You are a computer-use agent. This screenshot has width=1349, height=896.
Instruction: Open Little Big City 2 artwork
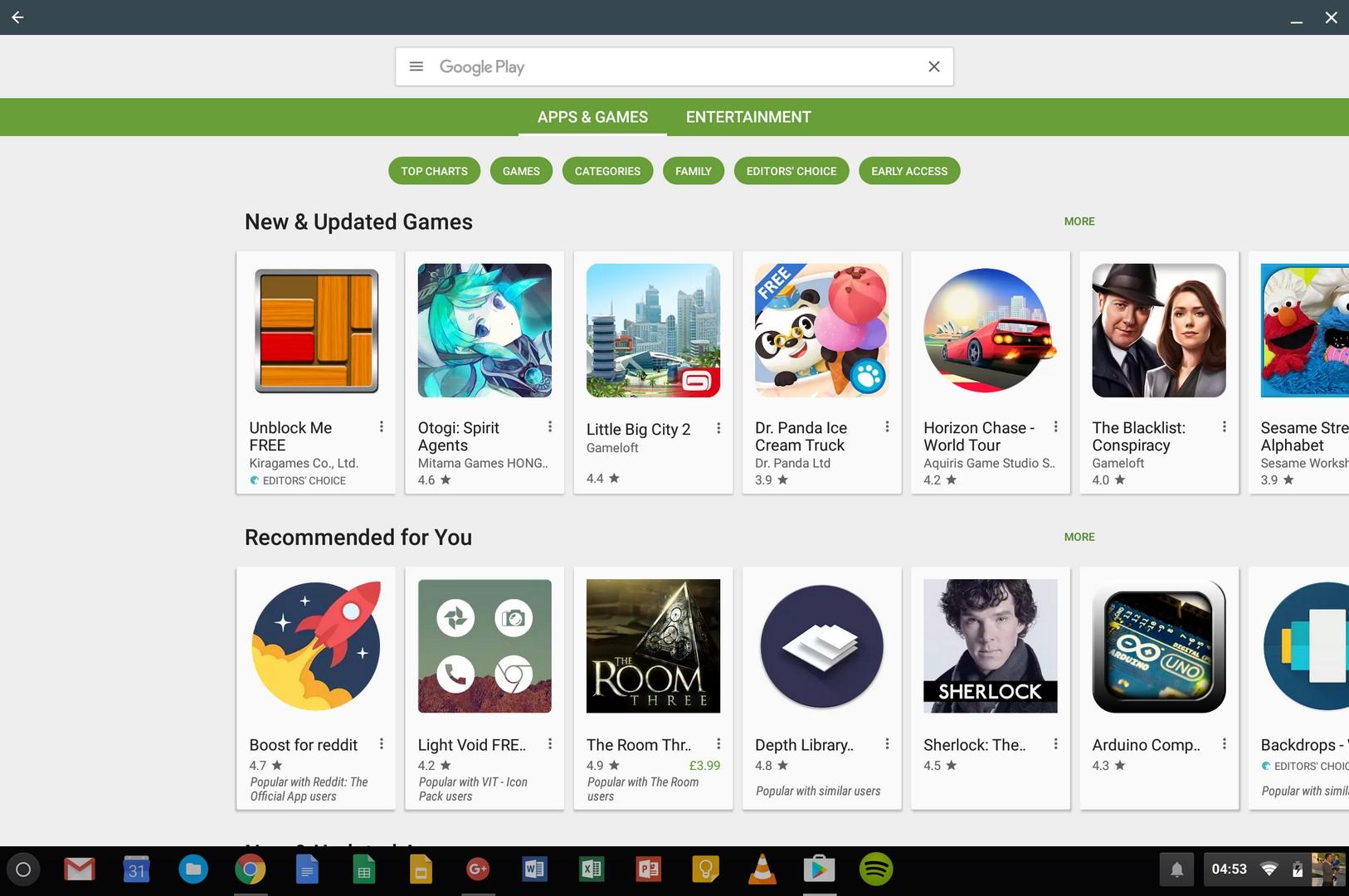pos(653,330)
